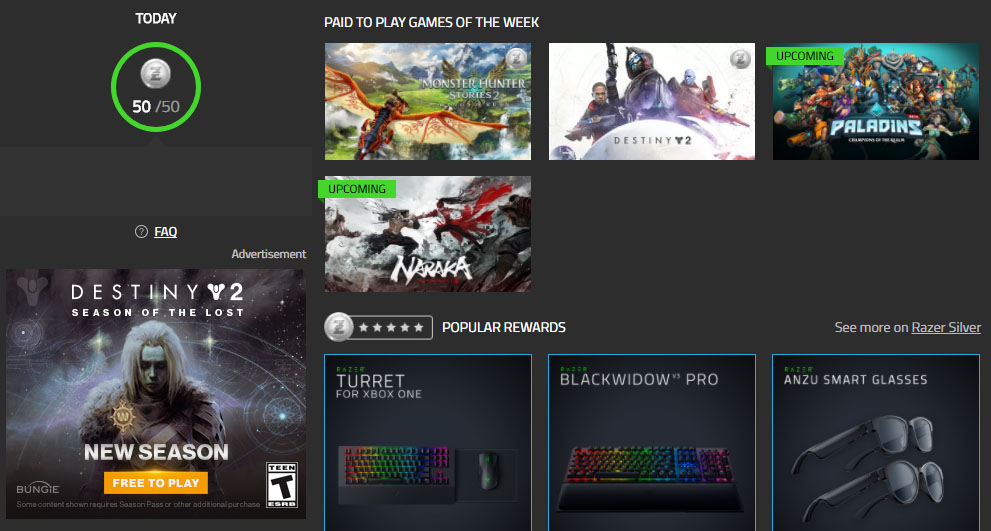Click Razer Silver coin icon beside Popular Rewards
The height and width of the screenshot is (531, 991).
tap(339, 327)
